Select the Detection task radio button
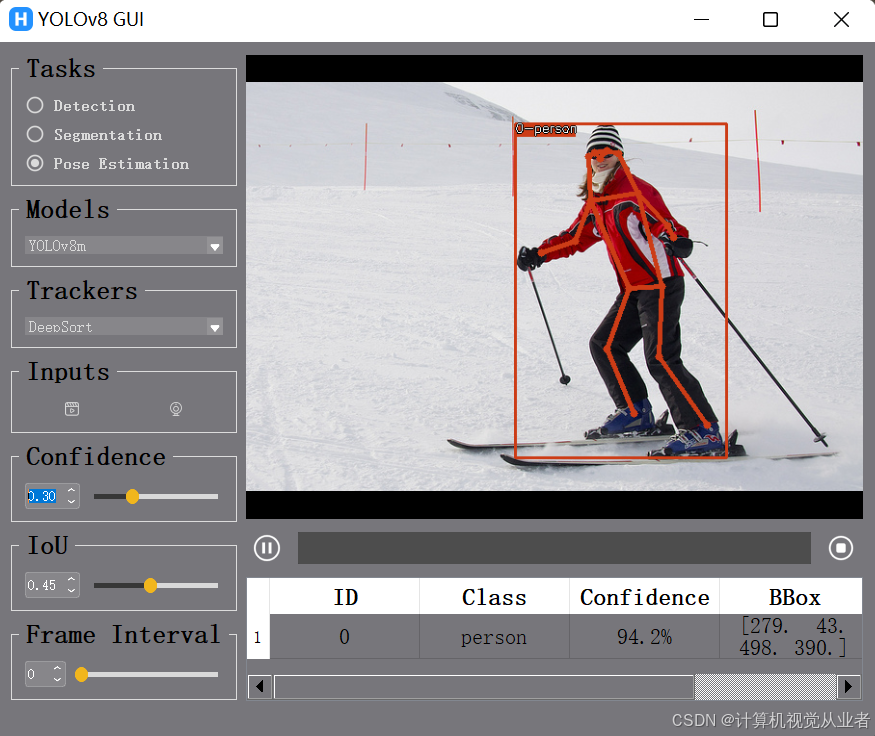Viewport: 875px width, 736px height. click(35, 105)
